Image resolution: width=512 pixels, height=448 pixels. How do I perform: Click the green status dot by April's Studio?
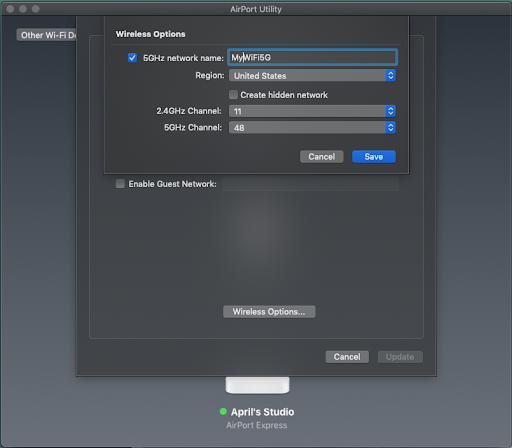(223, 412)
